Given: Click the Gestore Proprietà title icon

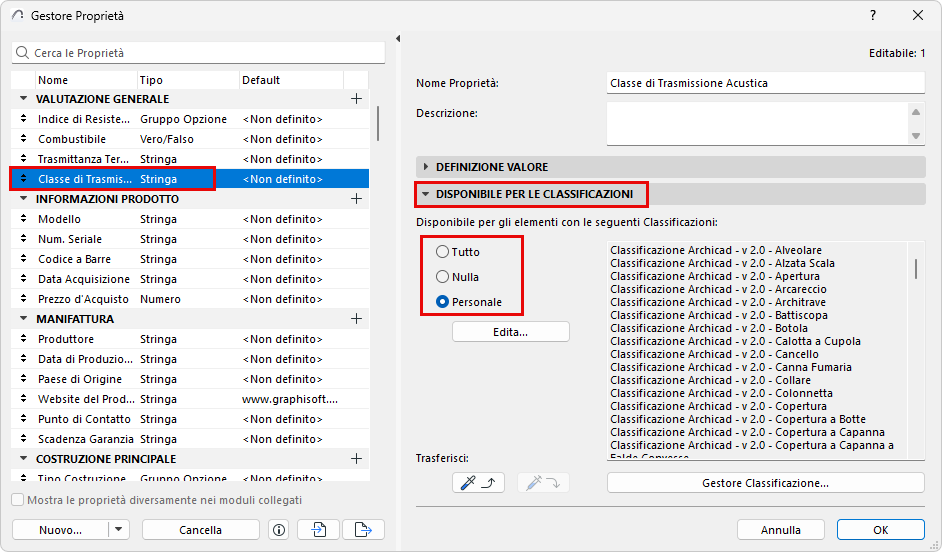Looking at the screenshot, I should pos(17,16).
